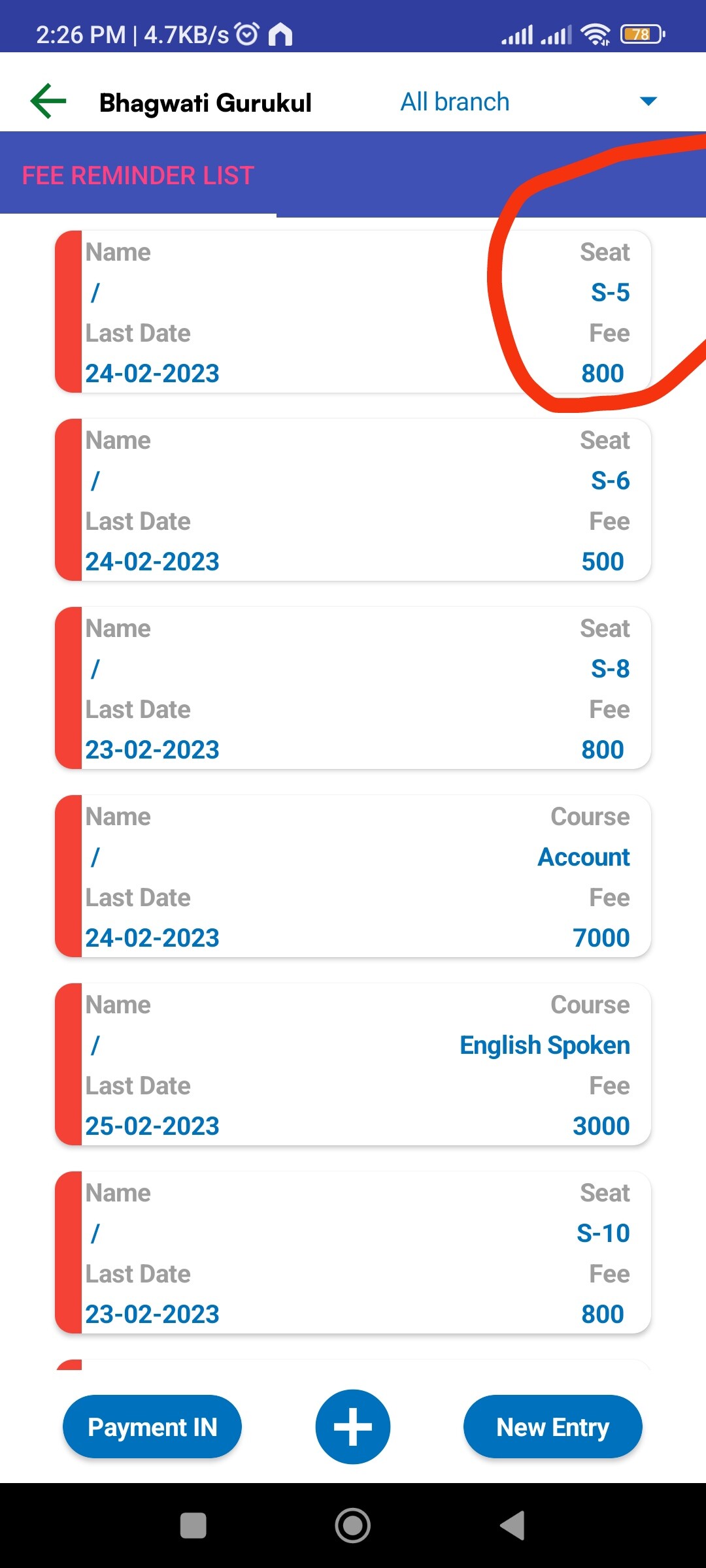This screenshot has width=706, height=1568.
Task: Select the seat S-8 fee card
Action: pyautogui.click(x=353, y=689)
